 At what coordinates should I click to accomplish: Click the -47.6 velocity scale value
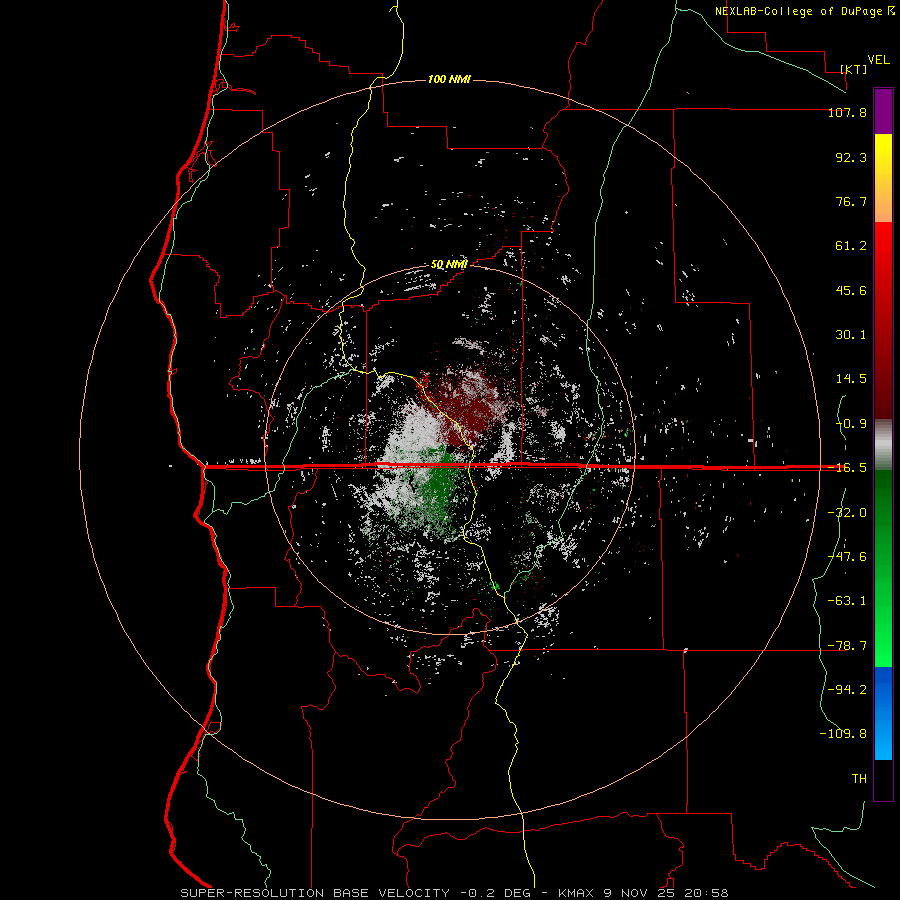click(x=847, y=557)
